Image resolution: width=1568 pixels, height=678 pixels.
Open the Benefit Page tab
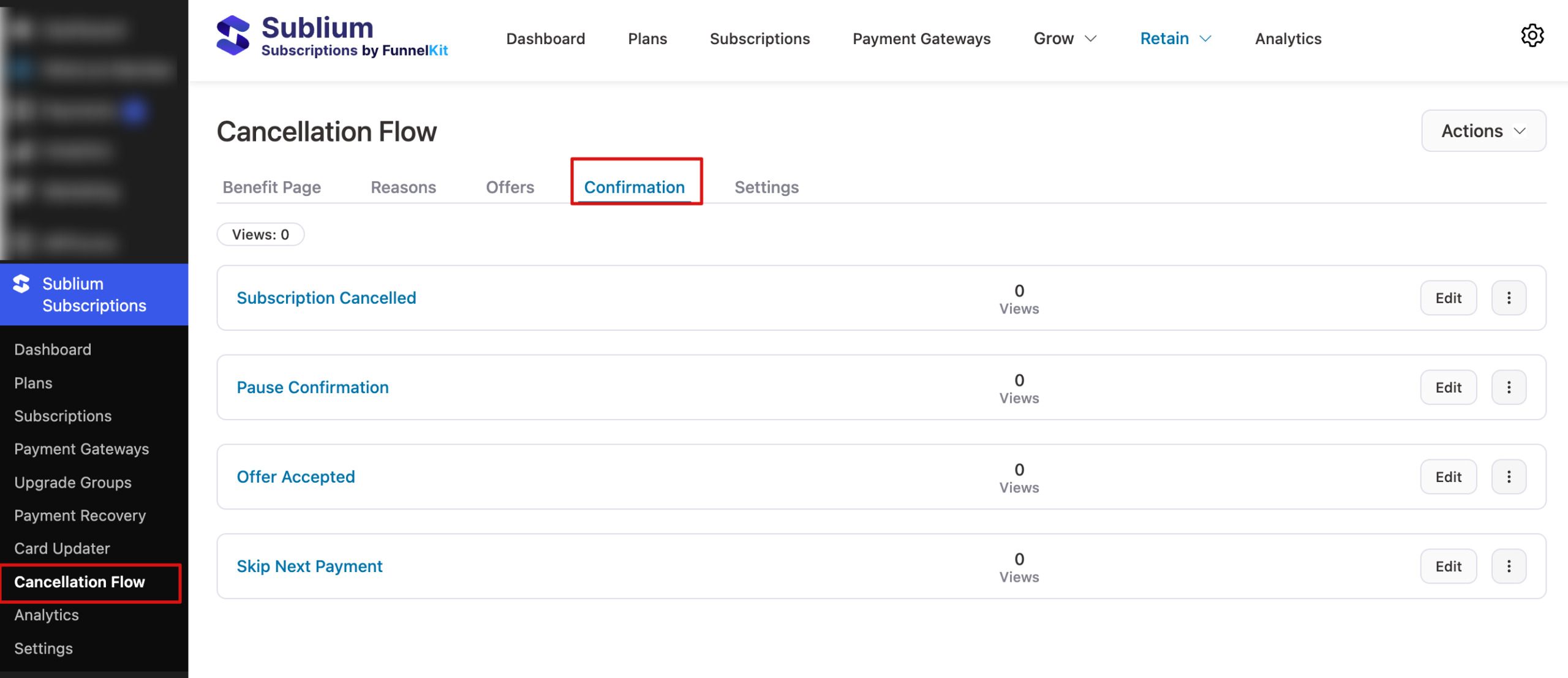271,187
